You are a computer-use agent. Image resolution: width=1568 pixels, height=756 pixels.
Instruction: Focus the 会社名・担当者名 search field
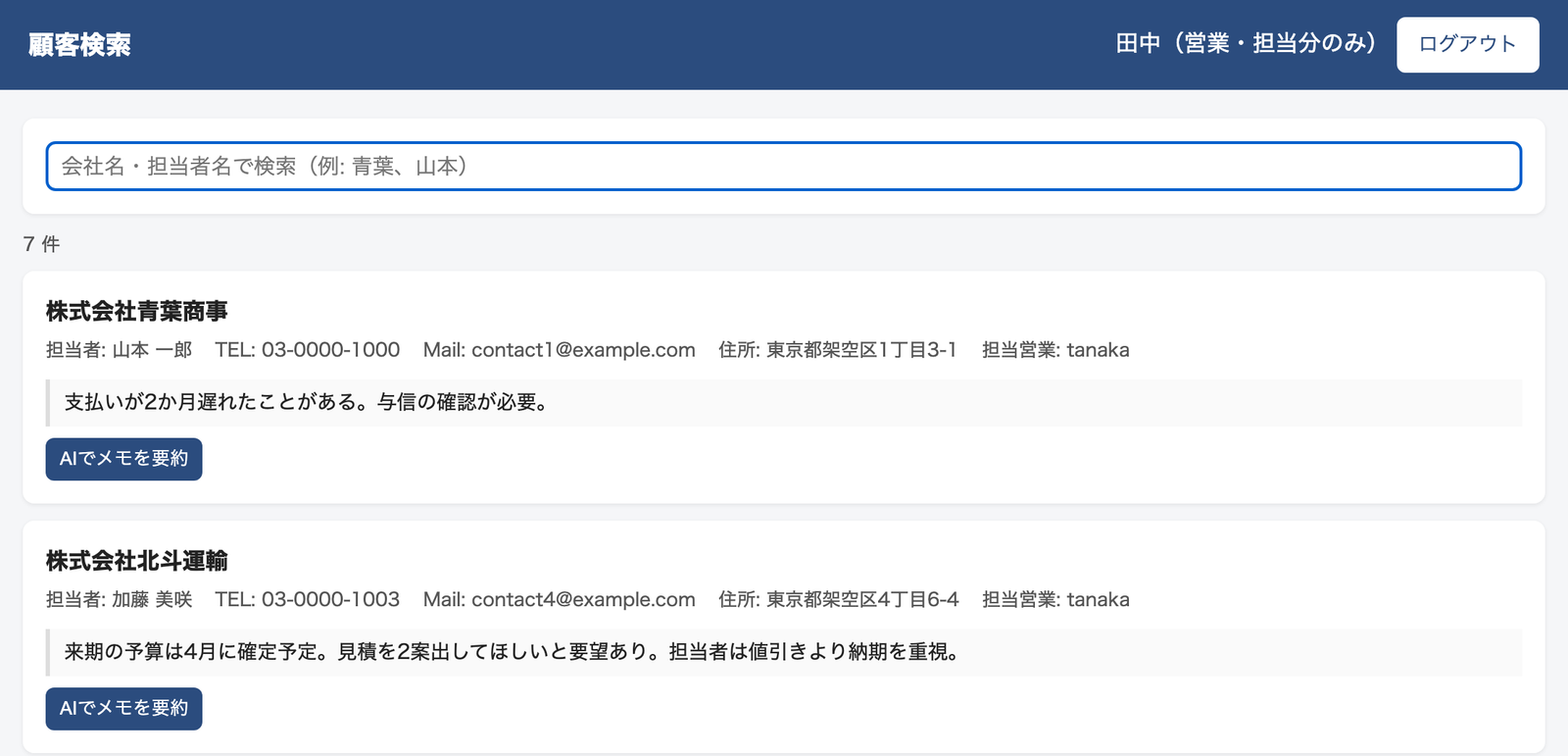[783, 166]
